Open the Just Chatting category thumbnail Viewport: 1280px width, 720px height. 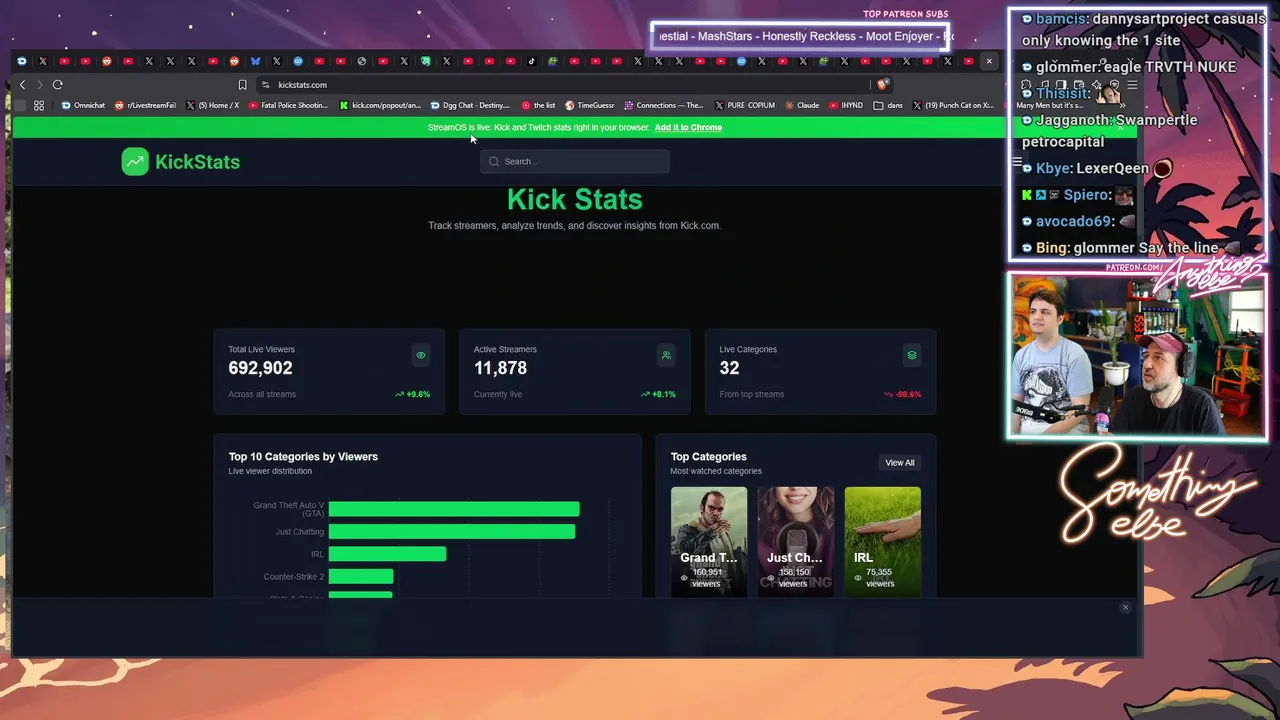tap(796, 541)
